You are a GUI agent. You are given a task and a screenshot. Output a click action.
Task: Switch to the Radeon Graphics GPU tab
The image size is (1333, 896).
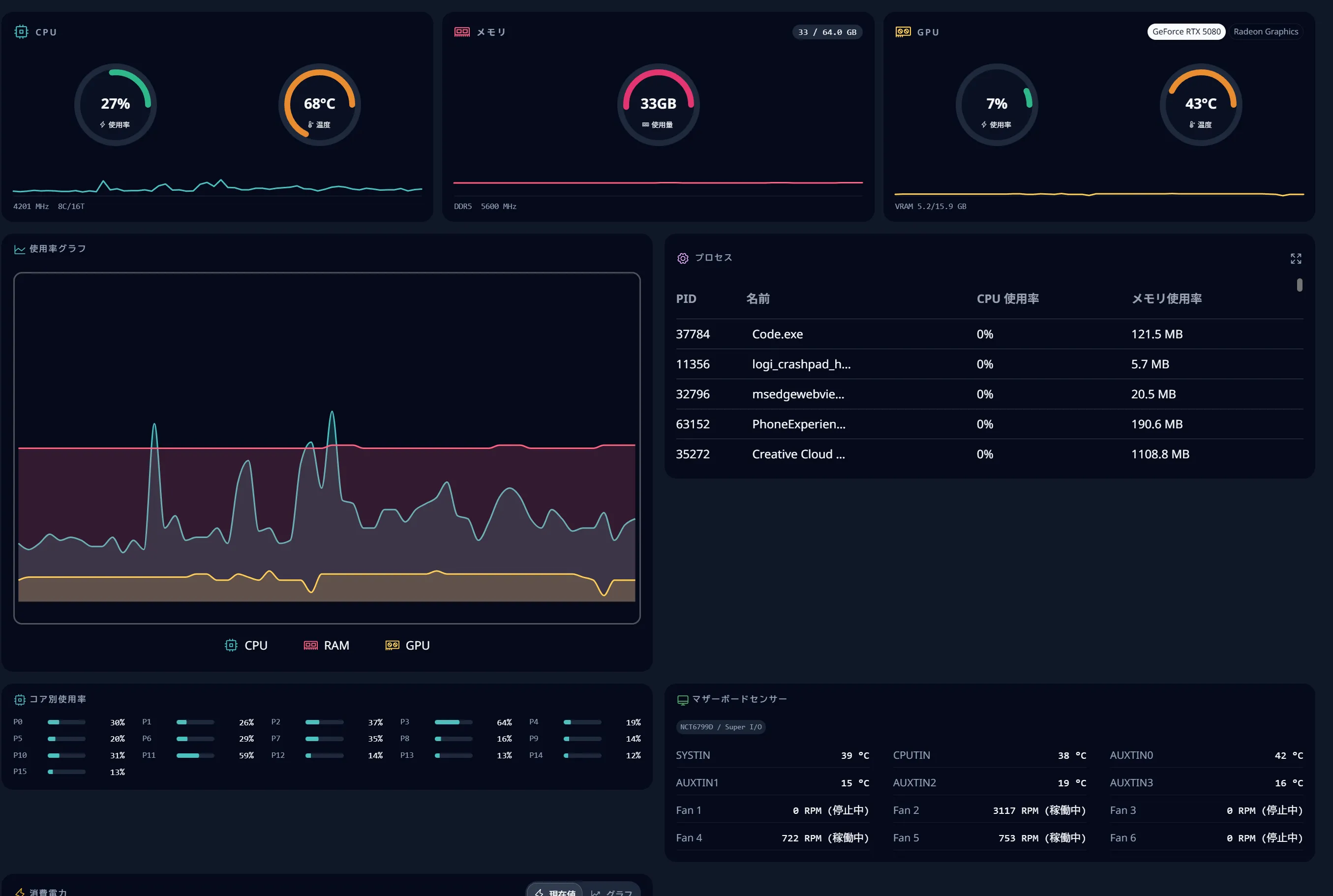[x=1266, y=31]
